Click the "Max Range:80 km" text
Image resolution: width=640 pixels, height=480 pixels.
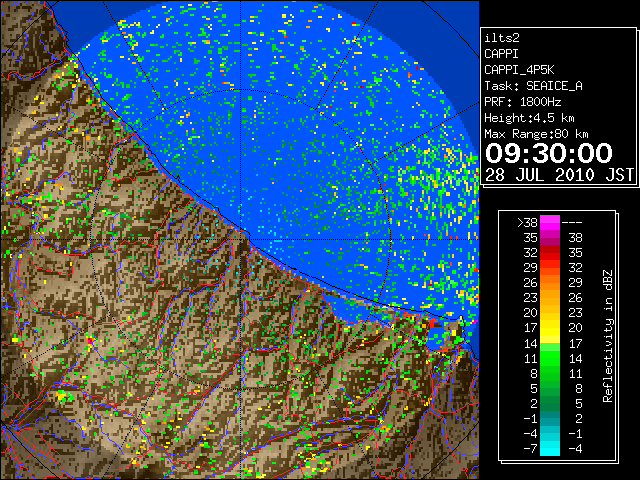(x=536, y=134)
